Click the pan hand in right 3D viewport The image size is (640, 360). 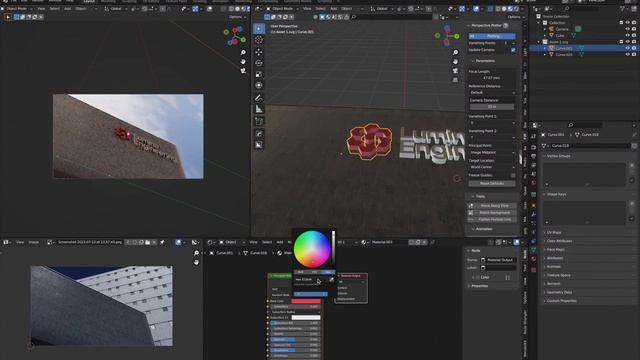click(456, 62)
